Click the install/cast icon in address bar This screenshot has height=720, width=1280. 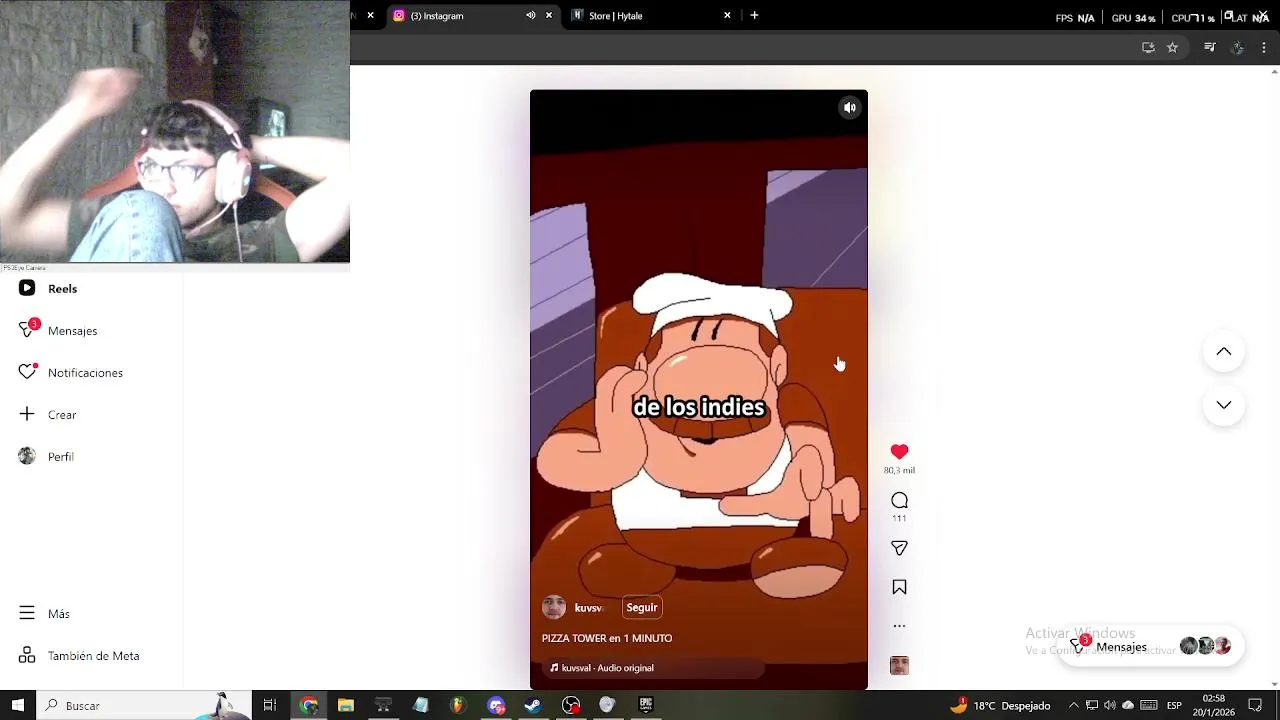pos(1148,47)
